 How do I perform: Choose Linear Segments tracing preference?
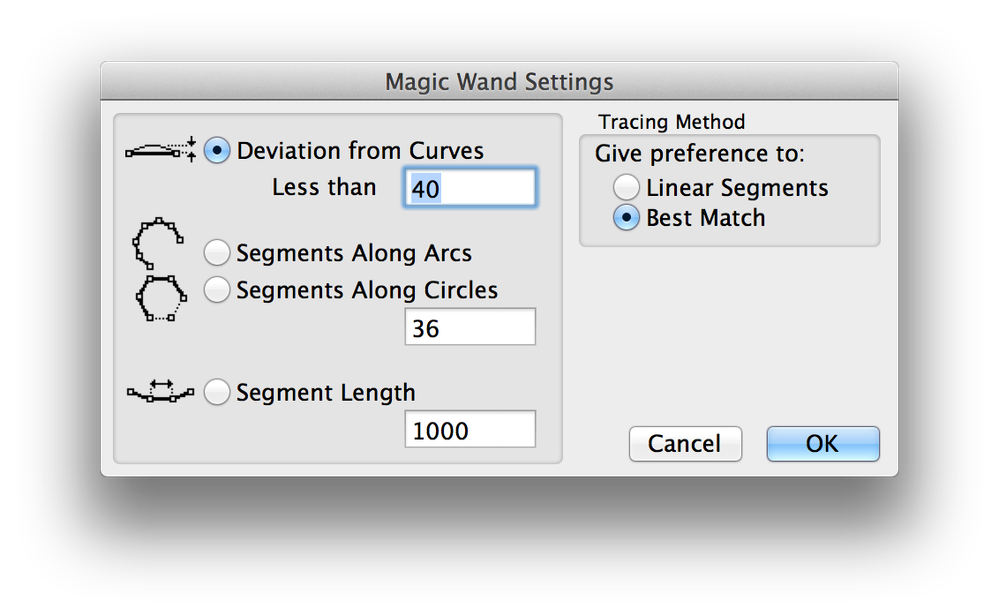[x=627, y=187]
